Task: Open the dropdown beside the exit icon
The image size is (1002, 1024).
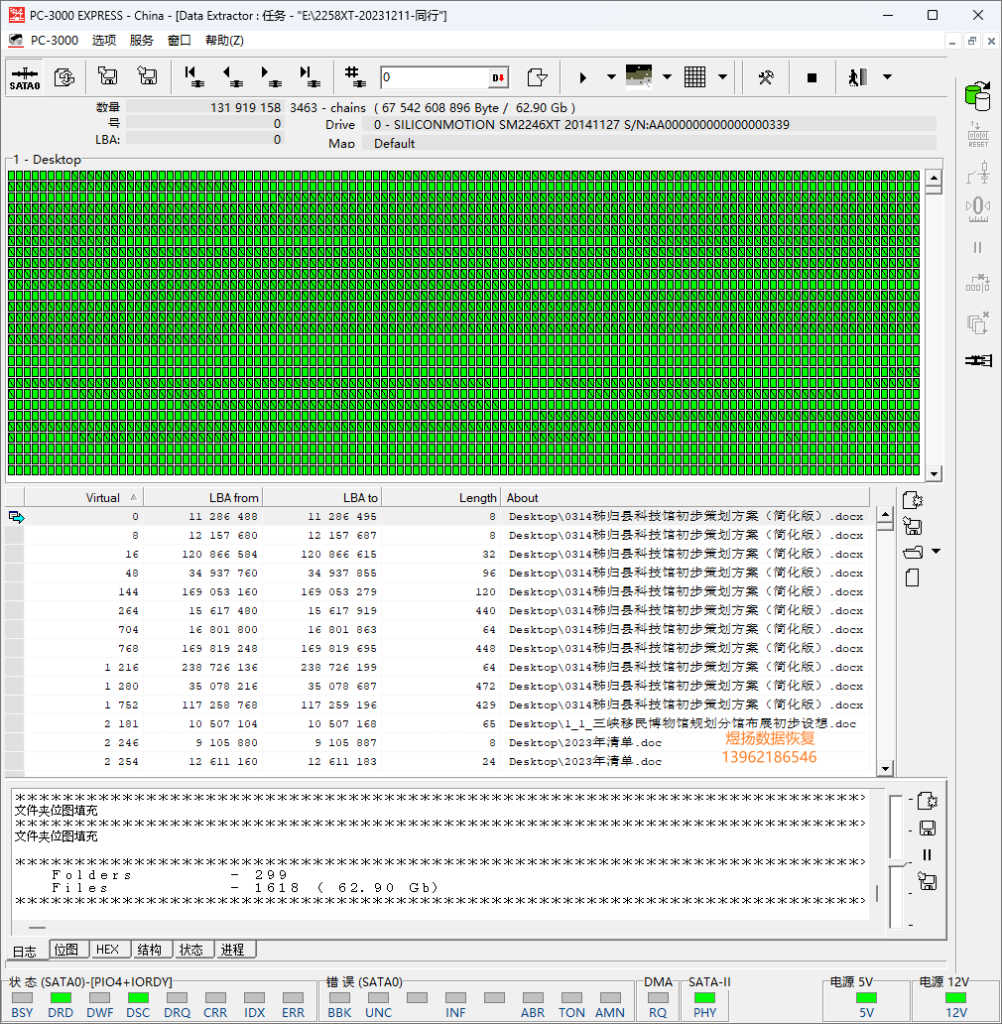Action: 887,77
